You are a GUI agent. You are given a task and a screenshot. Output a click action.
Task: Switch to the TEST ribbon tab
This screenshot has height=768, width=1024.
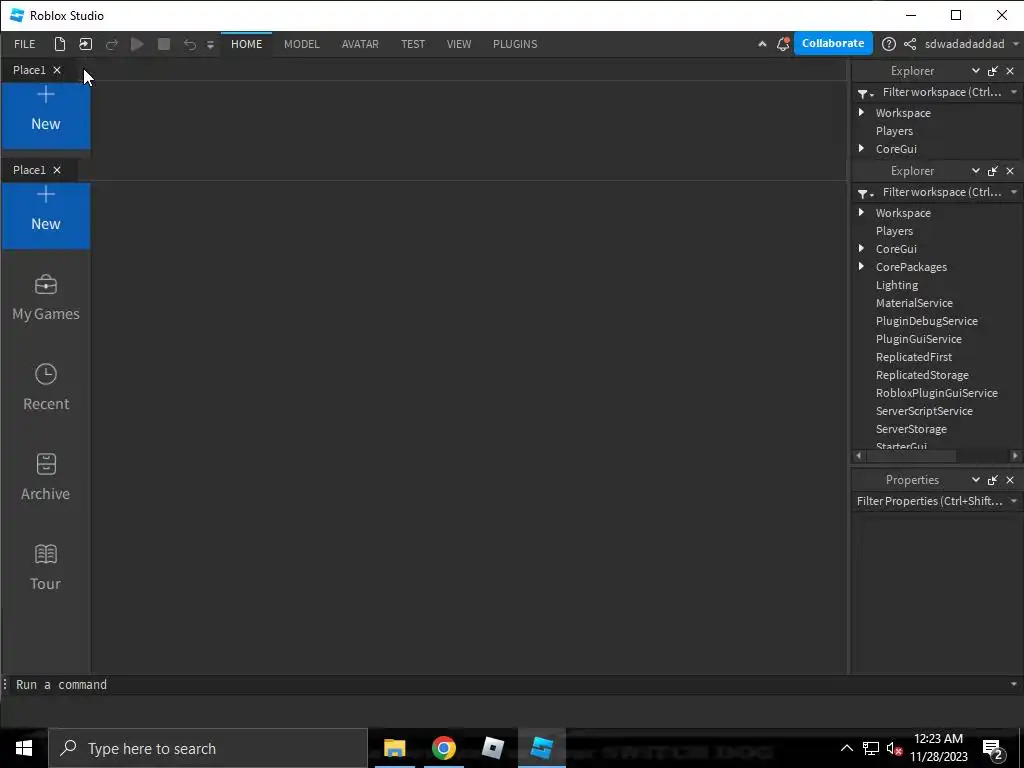click(x=413, y=44)
